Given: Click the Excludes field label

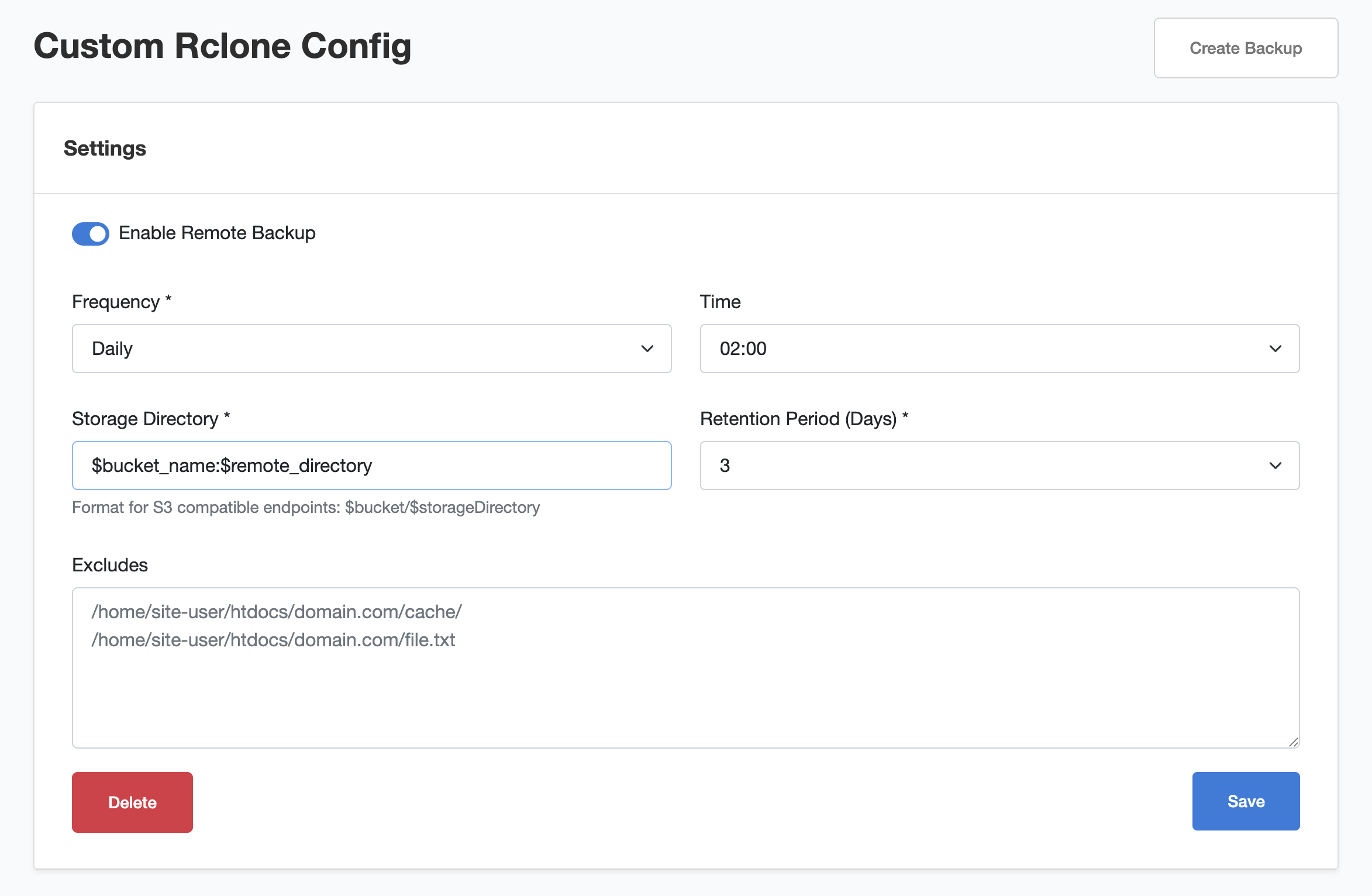Looking at the screenshot, I should tap(110, 566).
